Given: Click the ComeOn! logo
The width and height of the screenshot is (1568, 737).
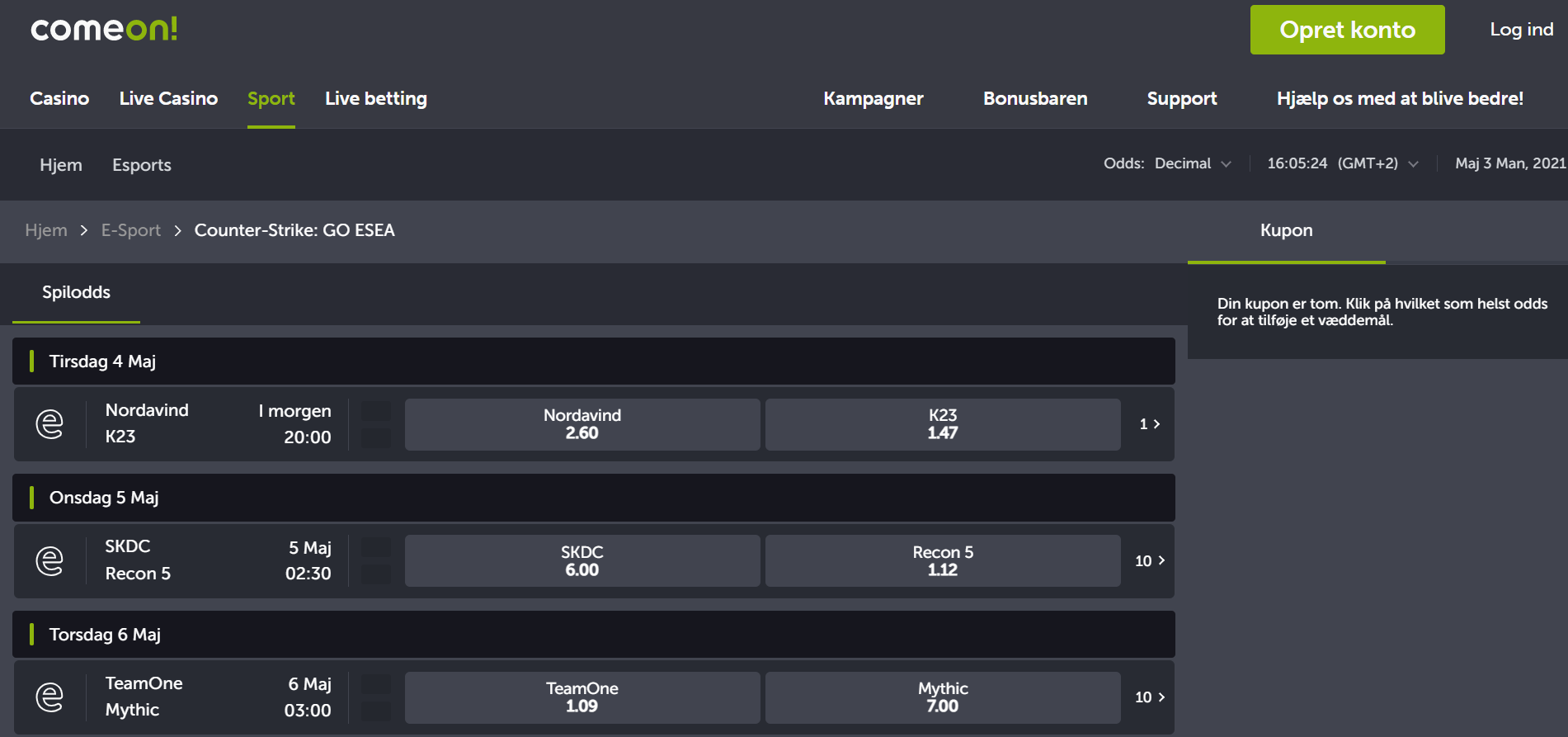Looking at the screenshot, I should pos(104,30).
